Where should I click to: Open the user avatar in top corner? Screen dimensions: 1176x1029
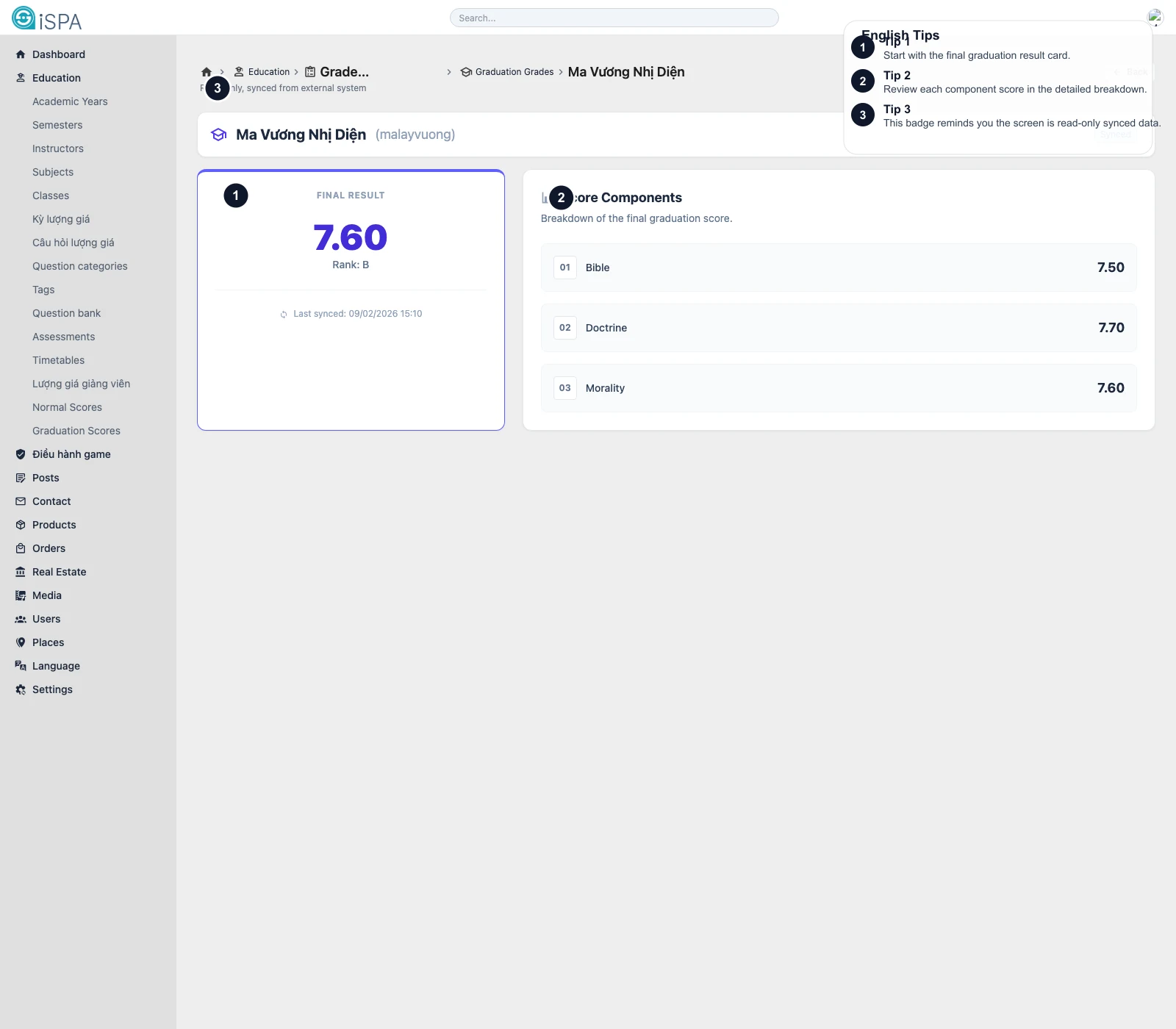[1155, 17]
